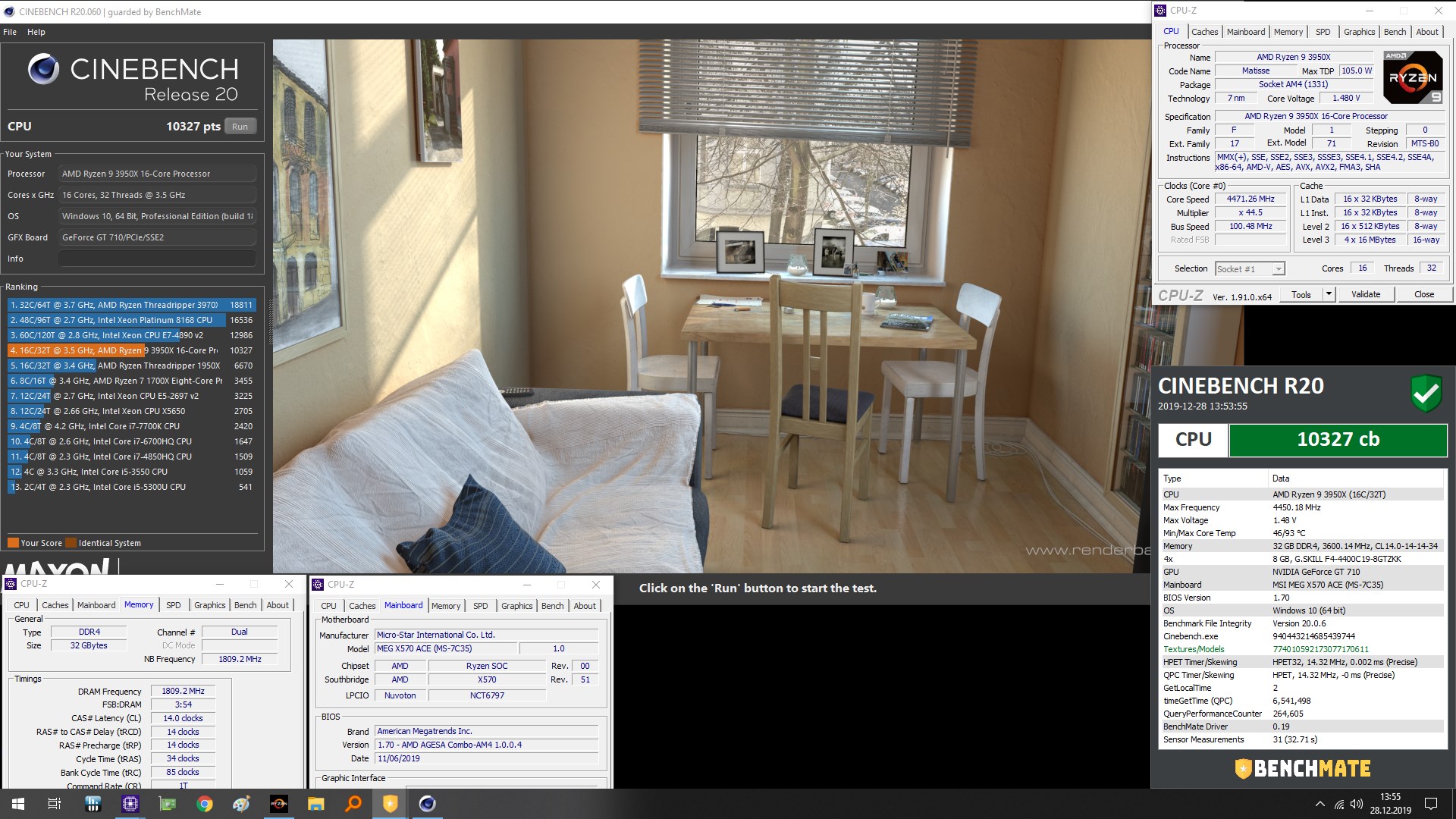
Task: Open the Bench tab in top-right CPU-Z
Action: tap(1395, 32)
